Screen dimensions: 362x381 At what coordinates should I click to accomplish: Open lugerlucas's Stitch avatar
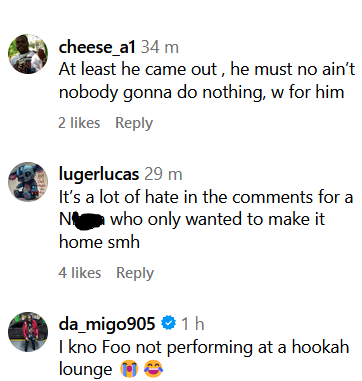(28, 182)
